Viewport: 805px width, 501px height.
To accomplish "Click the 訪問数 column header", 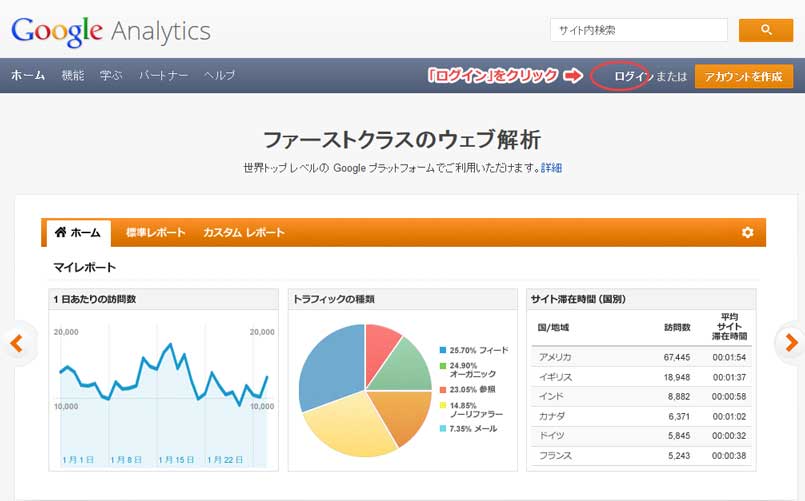I will click(677, 327).
